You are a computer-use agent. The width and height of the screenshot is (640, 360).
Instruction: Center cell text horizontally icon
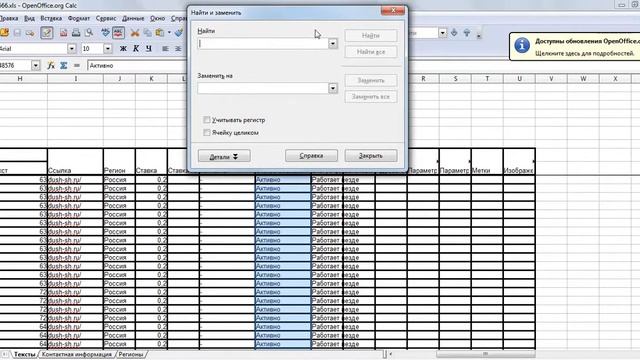178,49
